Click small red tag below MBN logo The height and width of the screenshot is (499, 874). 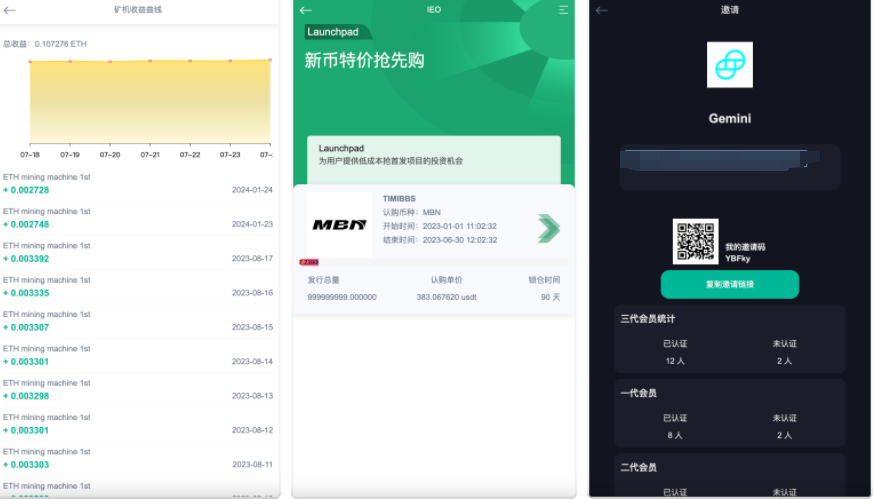pos(309,262)
